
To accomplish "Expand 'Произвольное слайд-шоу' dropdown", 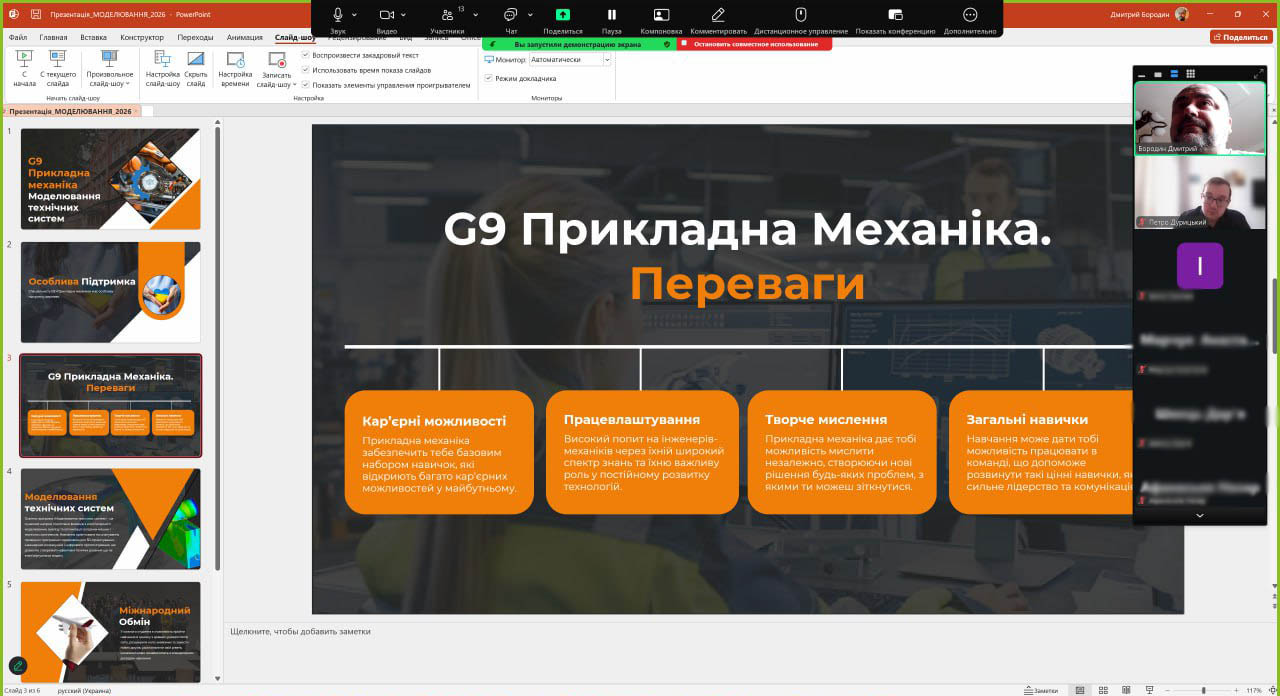I will tap(109, 70).
